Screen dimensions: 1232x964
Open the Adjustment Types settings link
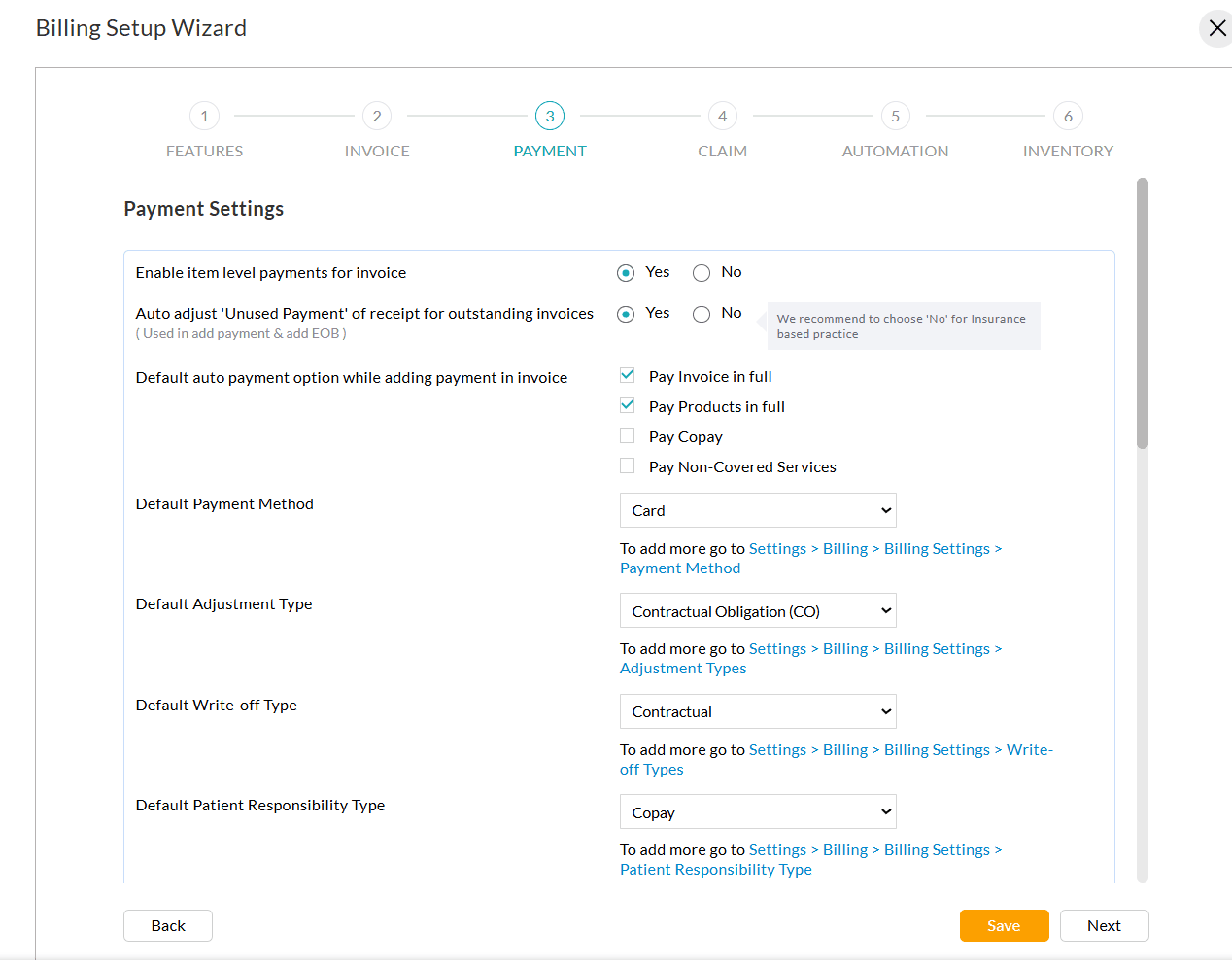[682, 668]
